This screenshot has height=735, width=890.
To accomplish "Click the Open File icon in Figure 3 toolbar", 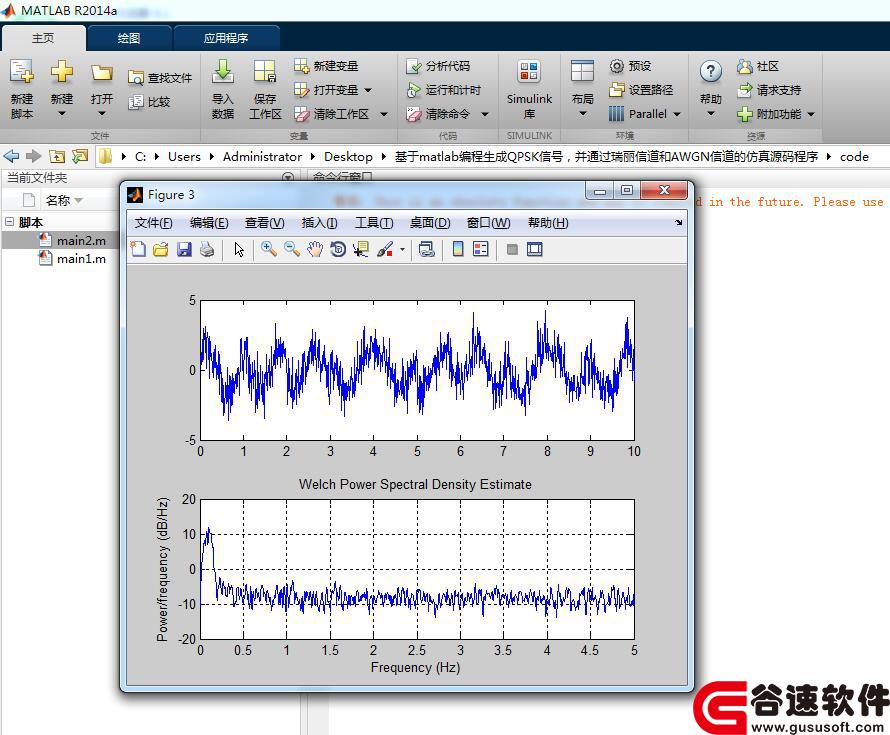I will [161, 249].
